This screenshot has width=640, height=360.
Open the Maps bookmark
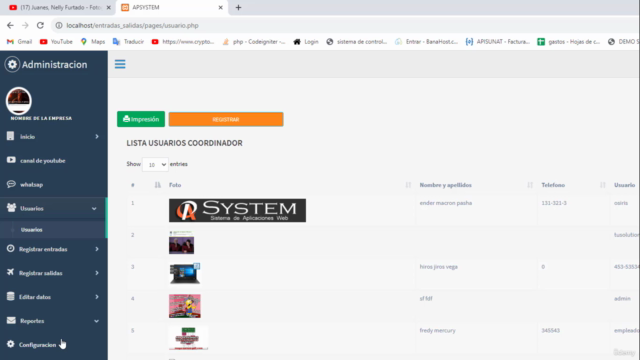[93, 42]
